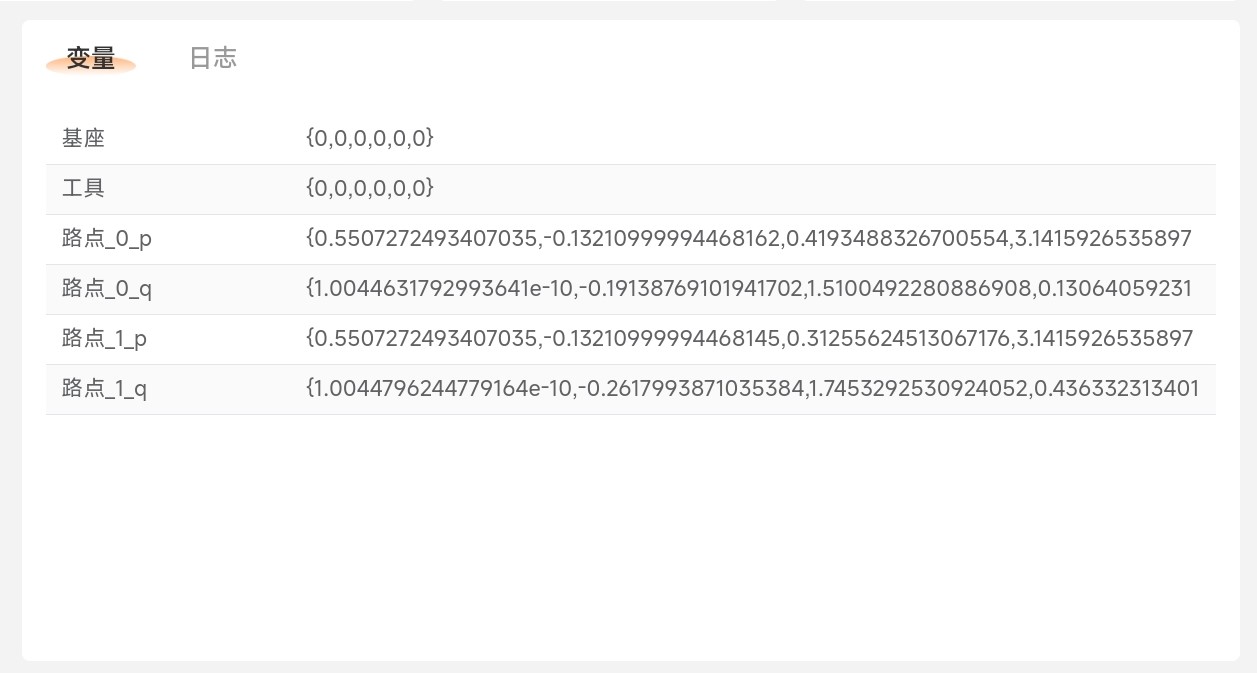The image size is (1257, 673).
Task: Click value starting 1.0044631792993641e-10
Action: point(749,289)
